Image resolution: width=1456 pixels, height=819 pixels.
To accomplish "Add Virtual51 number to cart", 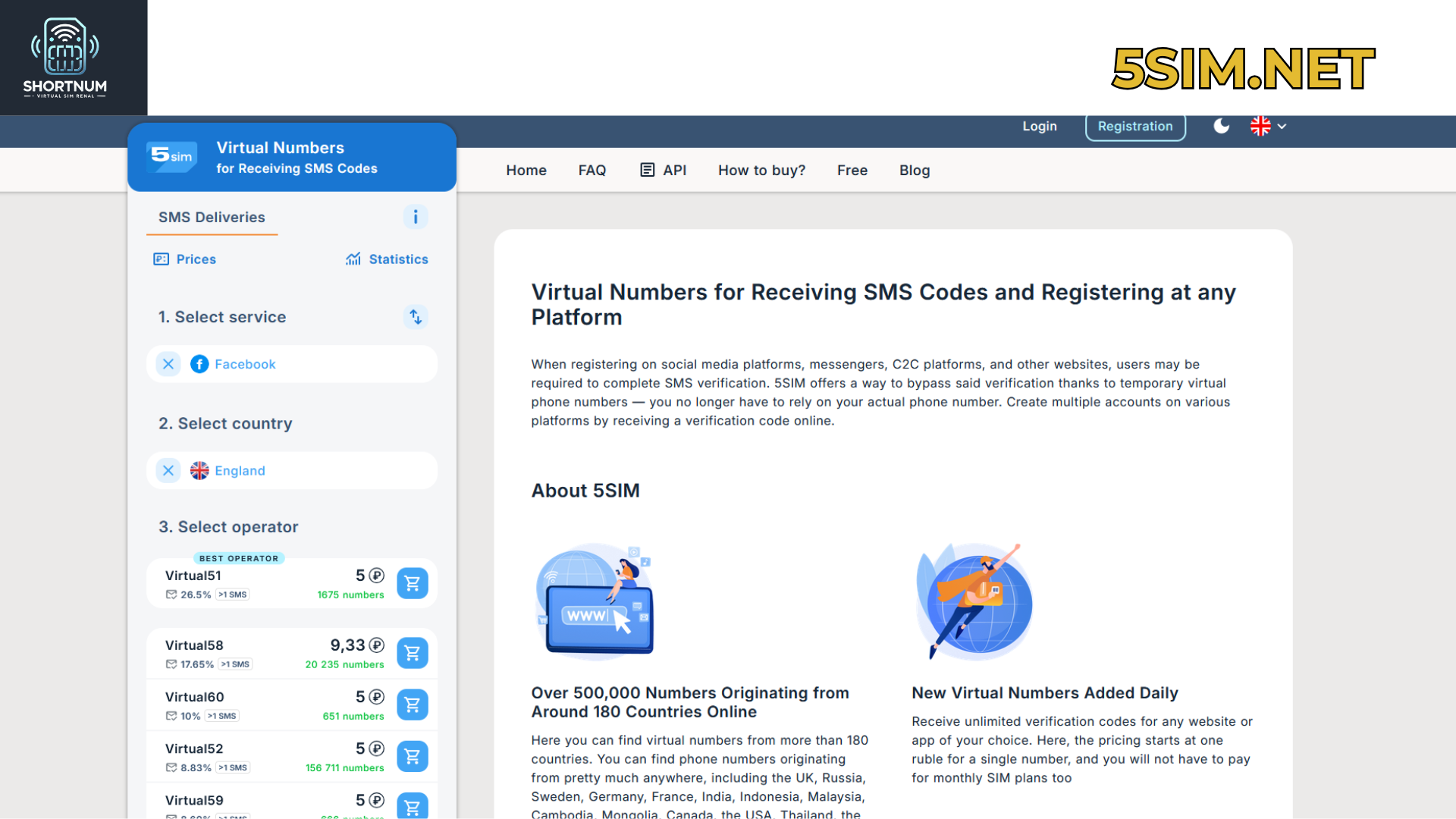I will [x=413, y=583].
